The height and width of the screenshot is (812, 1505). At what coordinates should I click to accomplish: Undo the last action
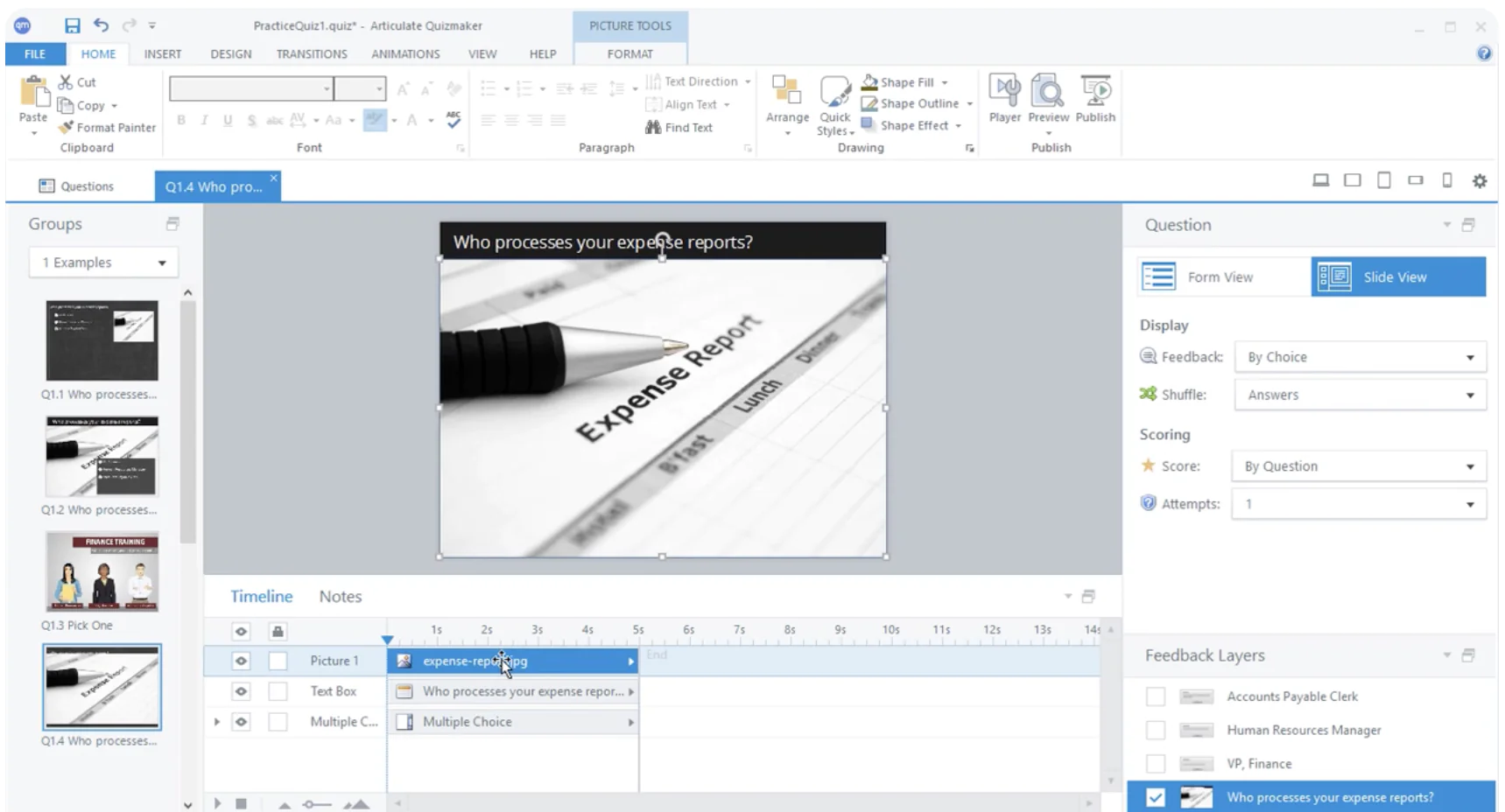coord(102,25)
